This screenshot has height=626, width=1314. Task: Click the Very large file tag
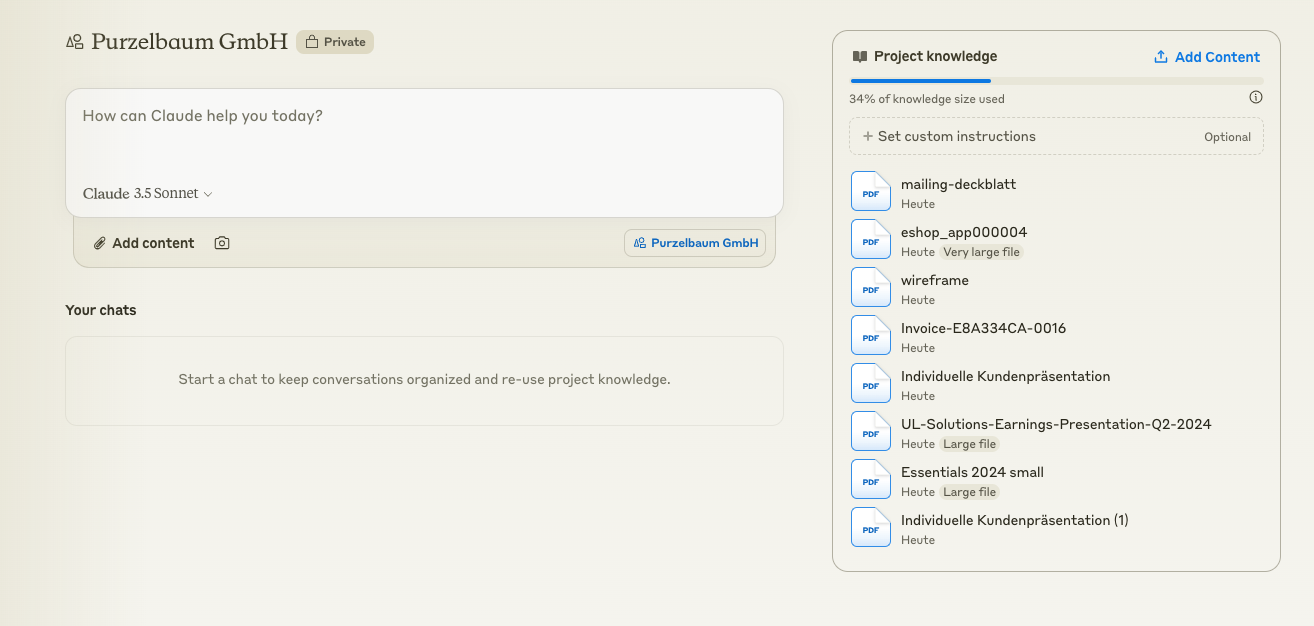981,252
